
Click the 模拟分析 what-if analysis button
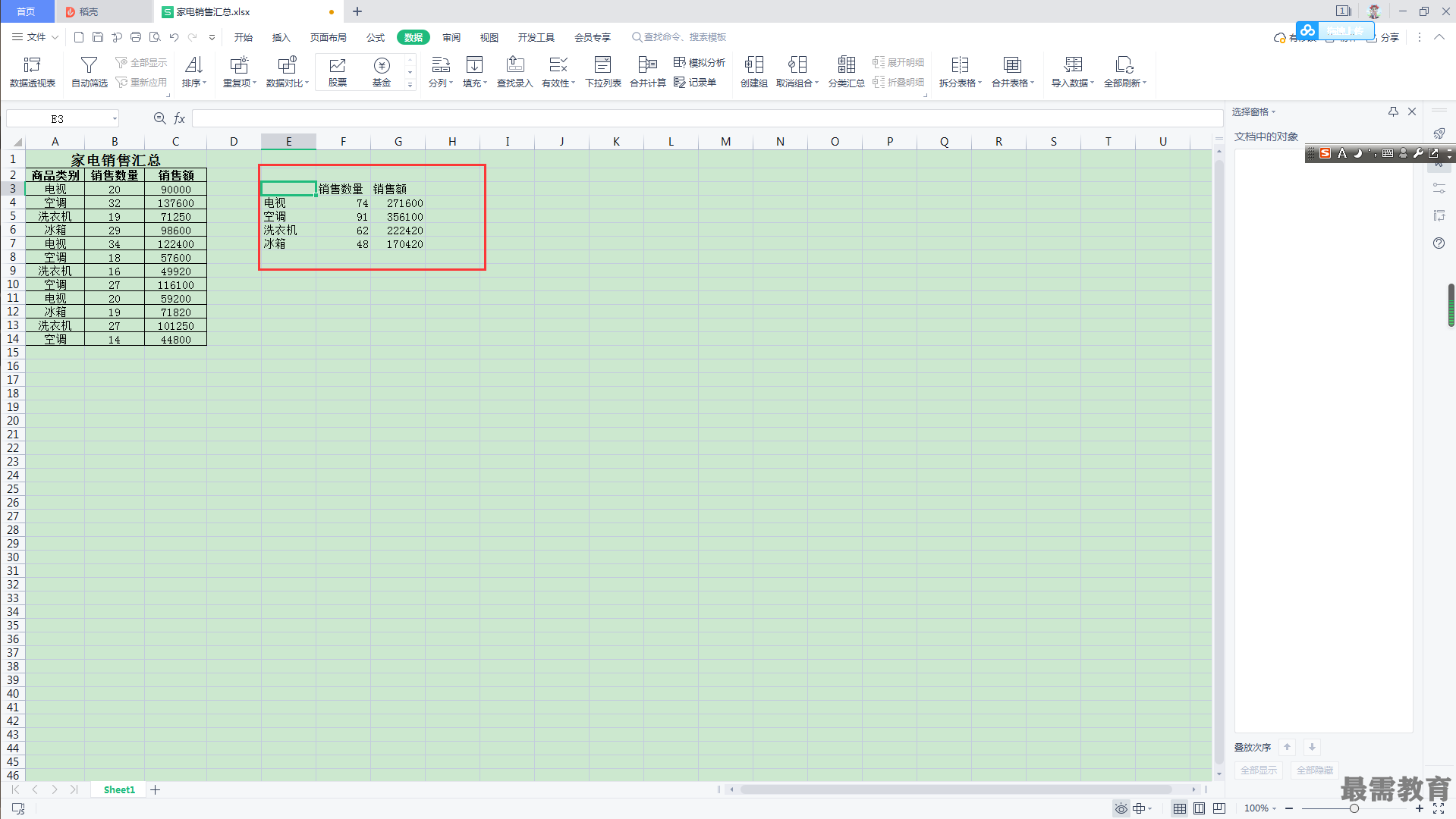click(700, 62)
